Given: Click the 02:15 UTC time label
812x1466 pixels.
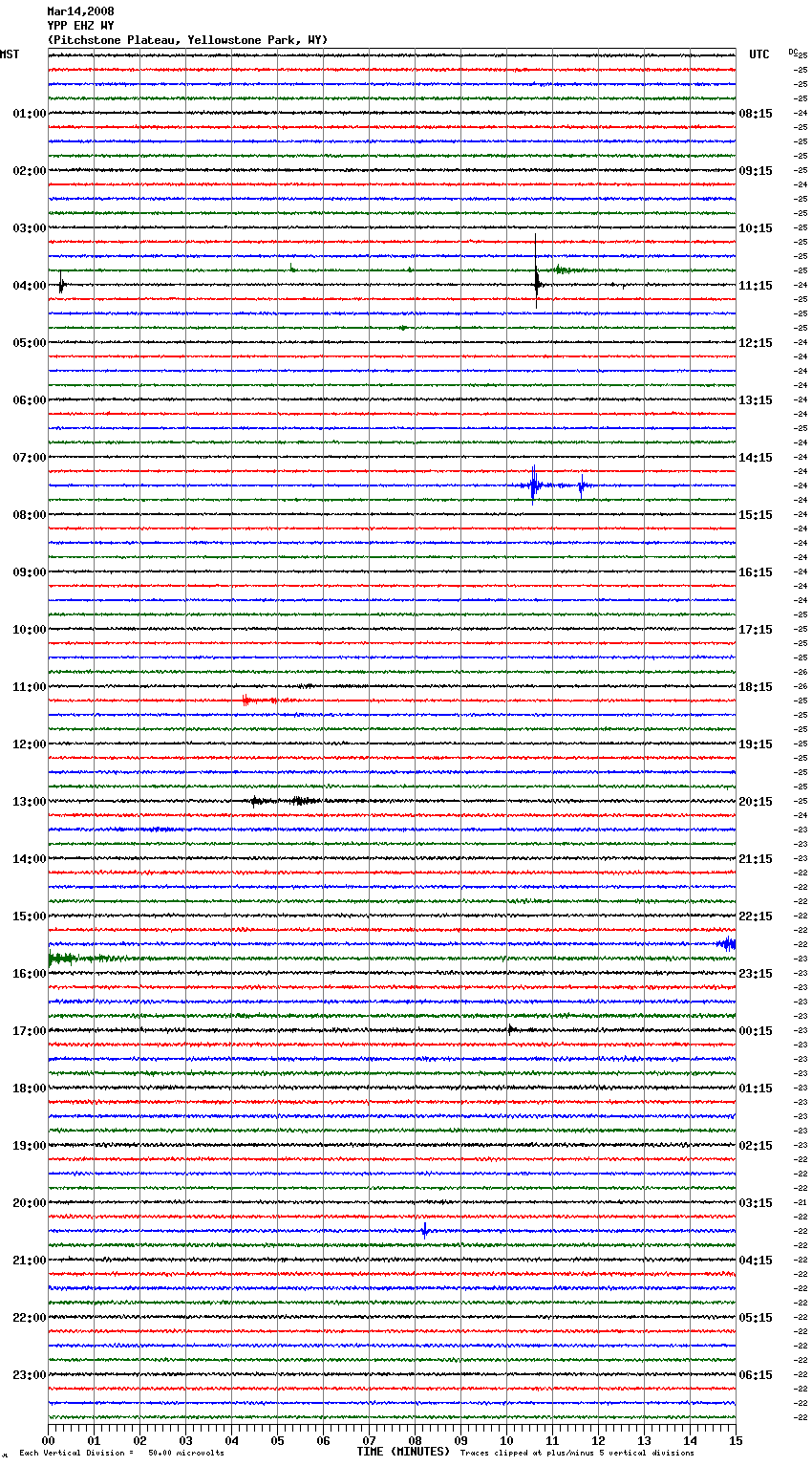Looking at the screenshot, I should click(x=756, y=1146).
